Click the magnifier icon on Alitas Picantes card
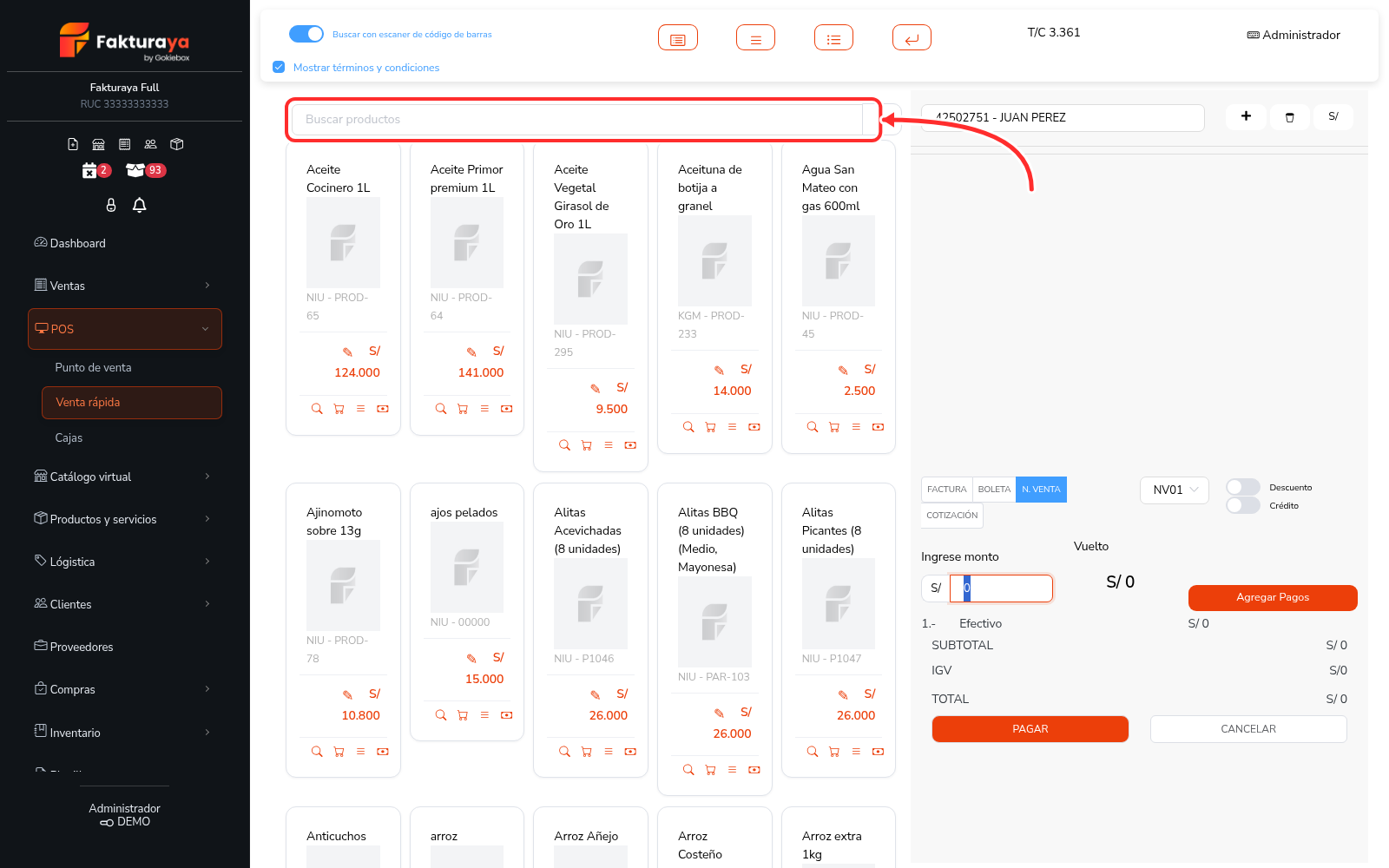 (813, 752)
